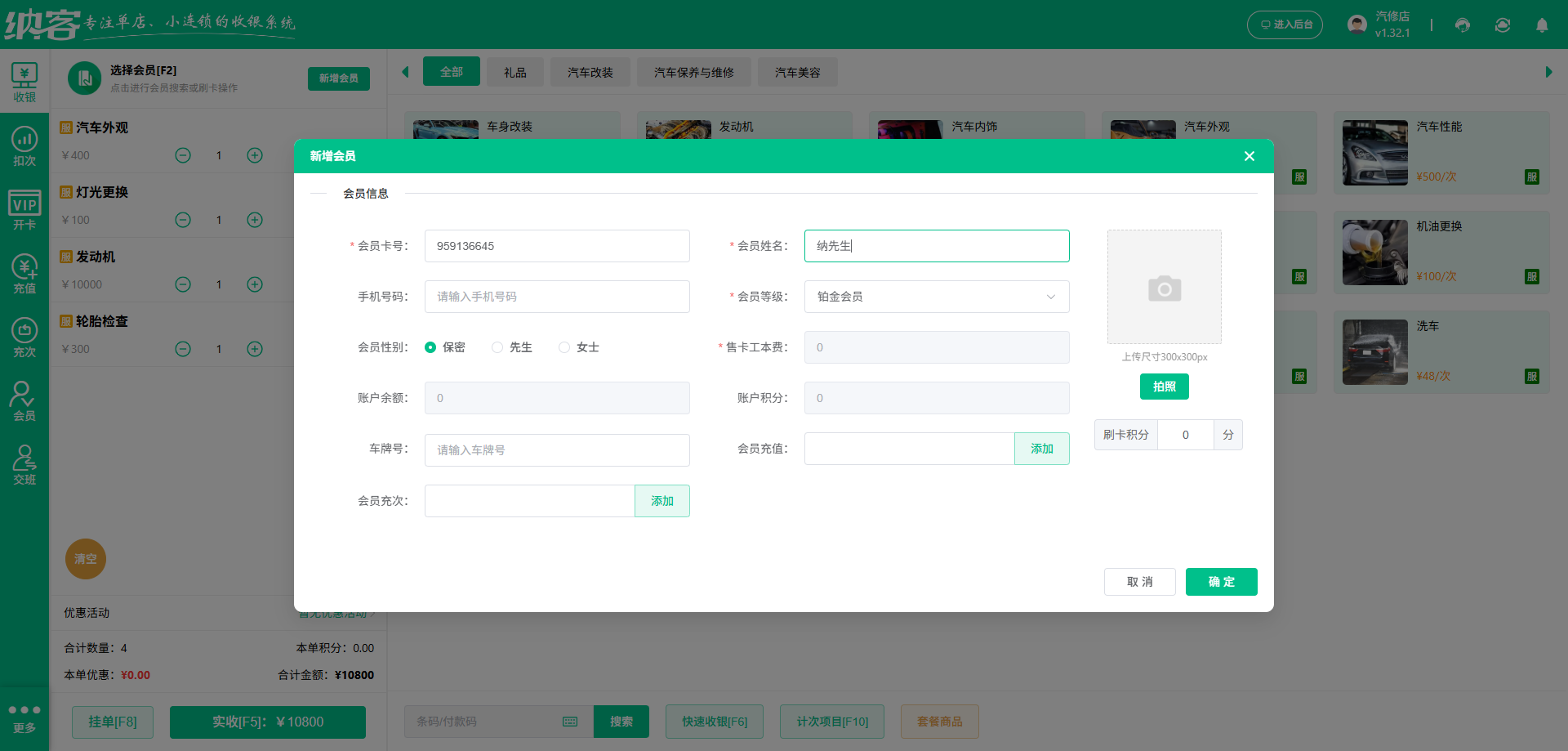This screenshot has width=1568, height=751.
Task: Click the 手机号码 phone number input field
Action: click(556, 297)
